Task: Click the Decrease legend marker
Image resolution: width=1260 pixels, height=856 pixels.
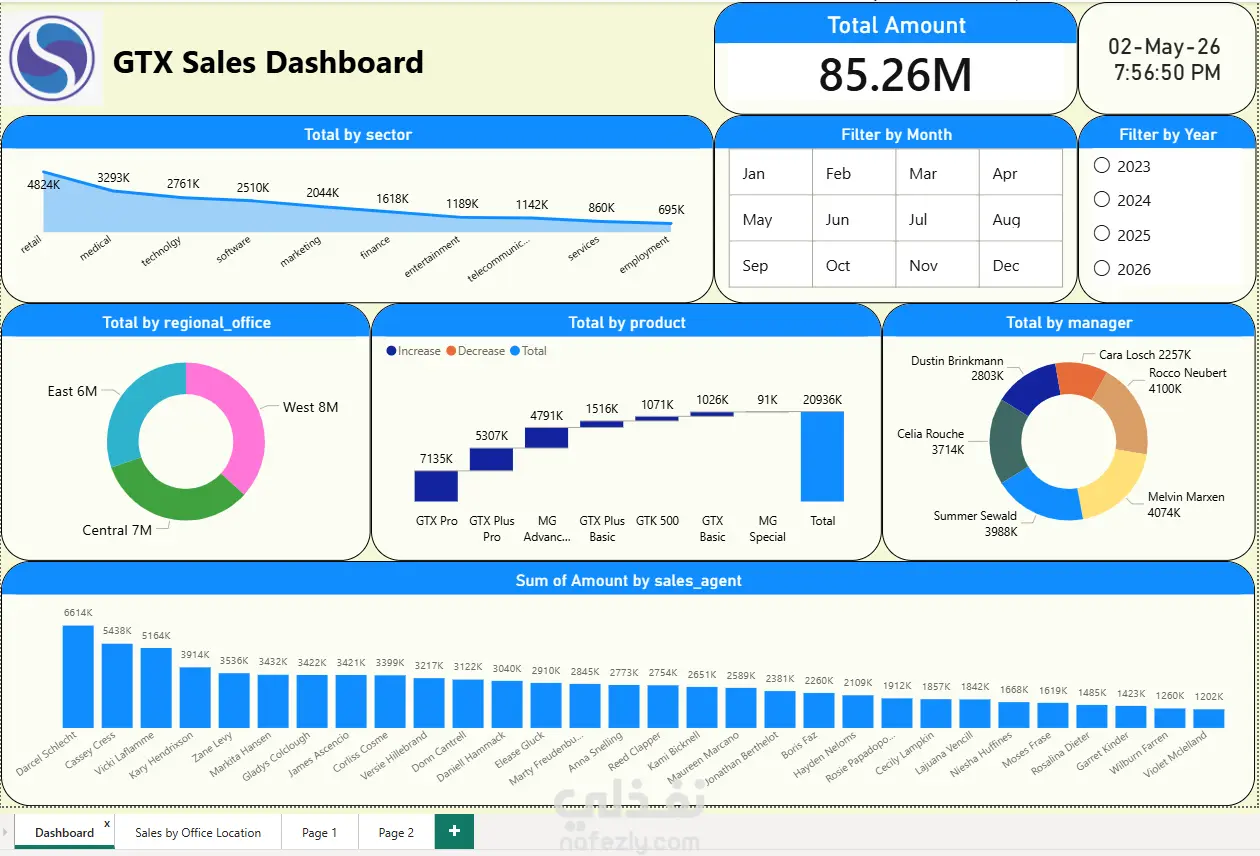Action: 451,351
